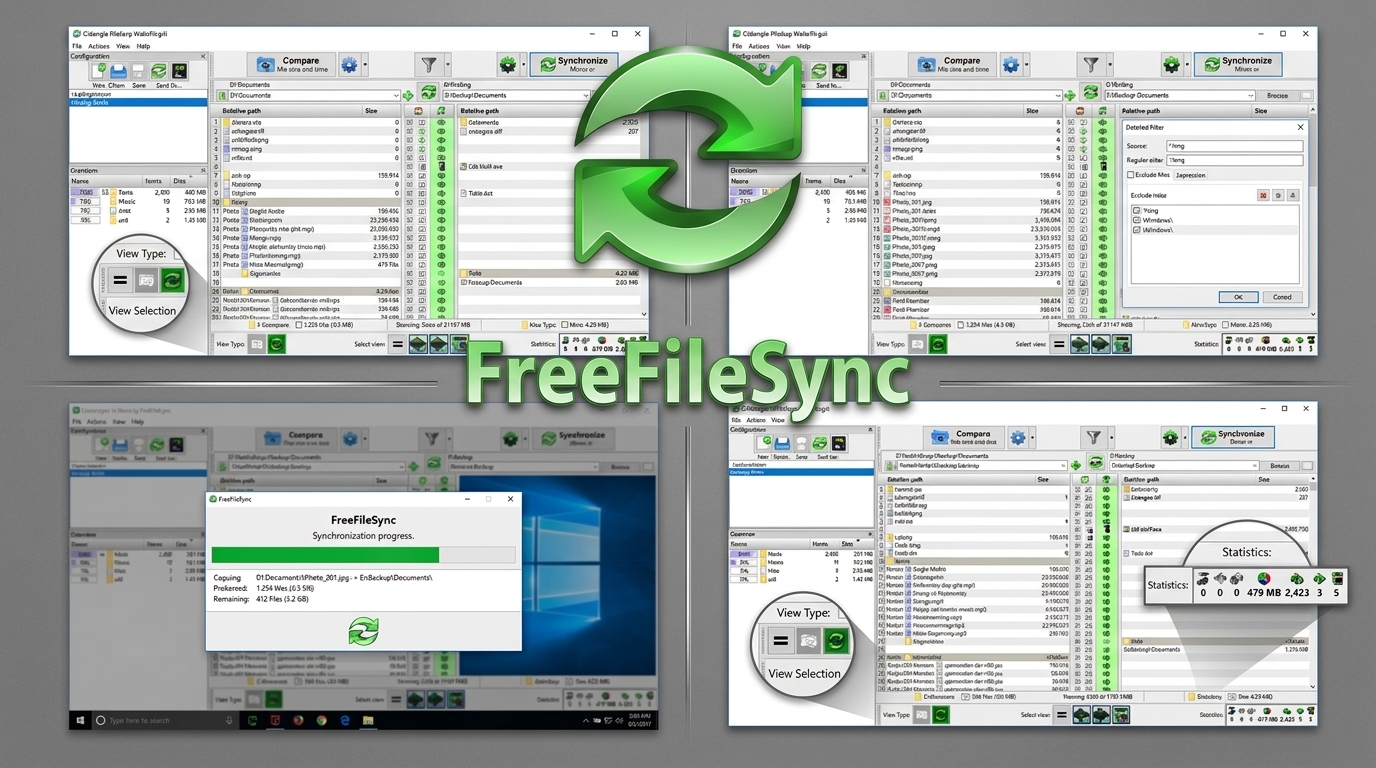Open File Explorer from the taskbar

pos(369,720)
